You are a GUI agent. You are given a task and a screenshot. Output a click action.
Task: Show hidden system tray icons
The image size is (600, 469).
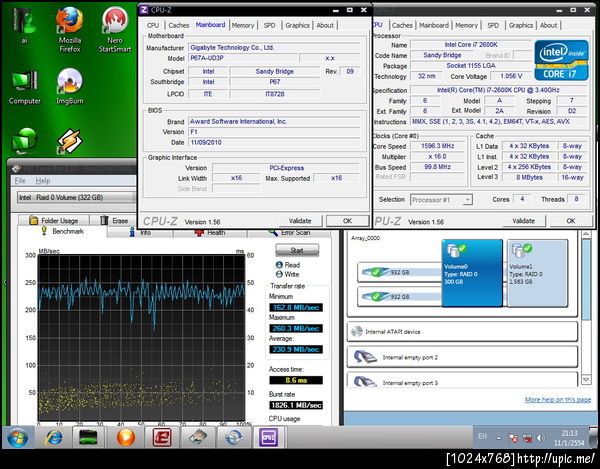(x=499, y=438)
